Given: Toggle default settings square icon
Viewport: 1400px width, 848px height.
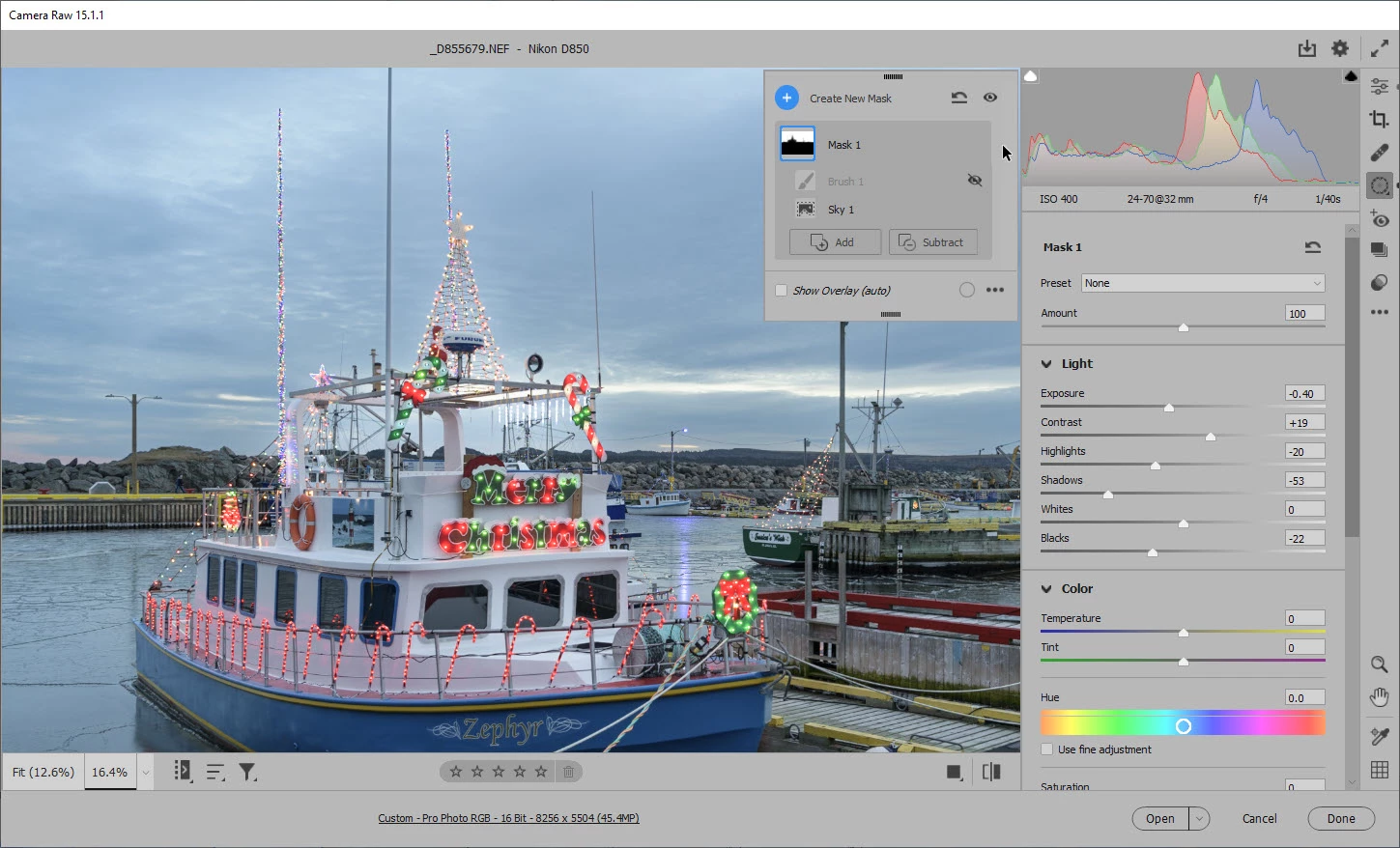Looking at the screenshot, I should coord(955,772).
